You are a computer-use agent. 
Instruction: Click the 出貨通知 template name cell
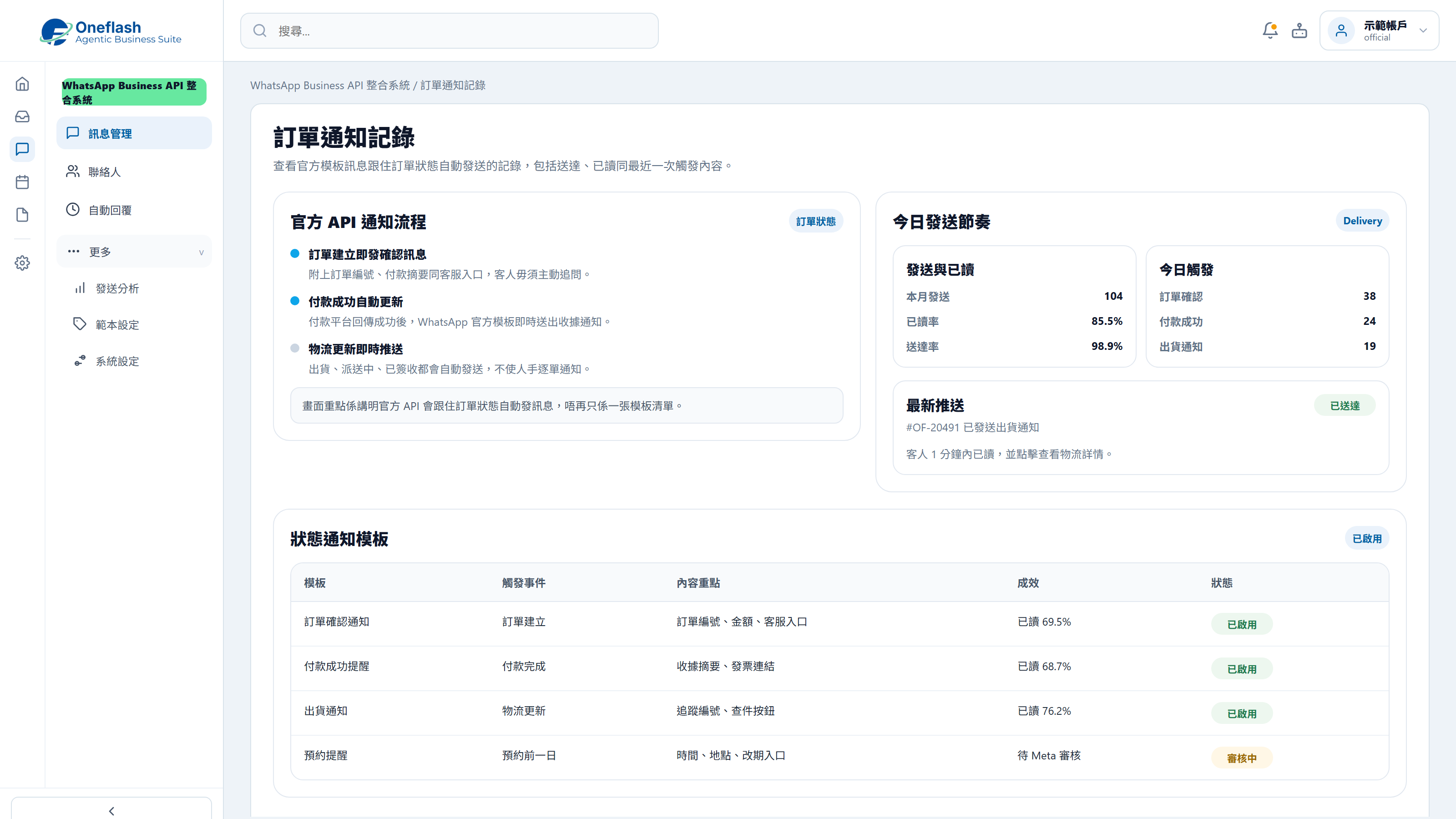(x=326, y=710)
